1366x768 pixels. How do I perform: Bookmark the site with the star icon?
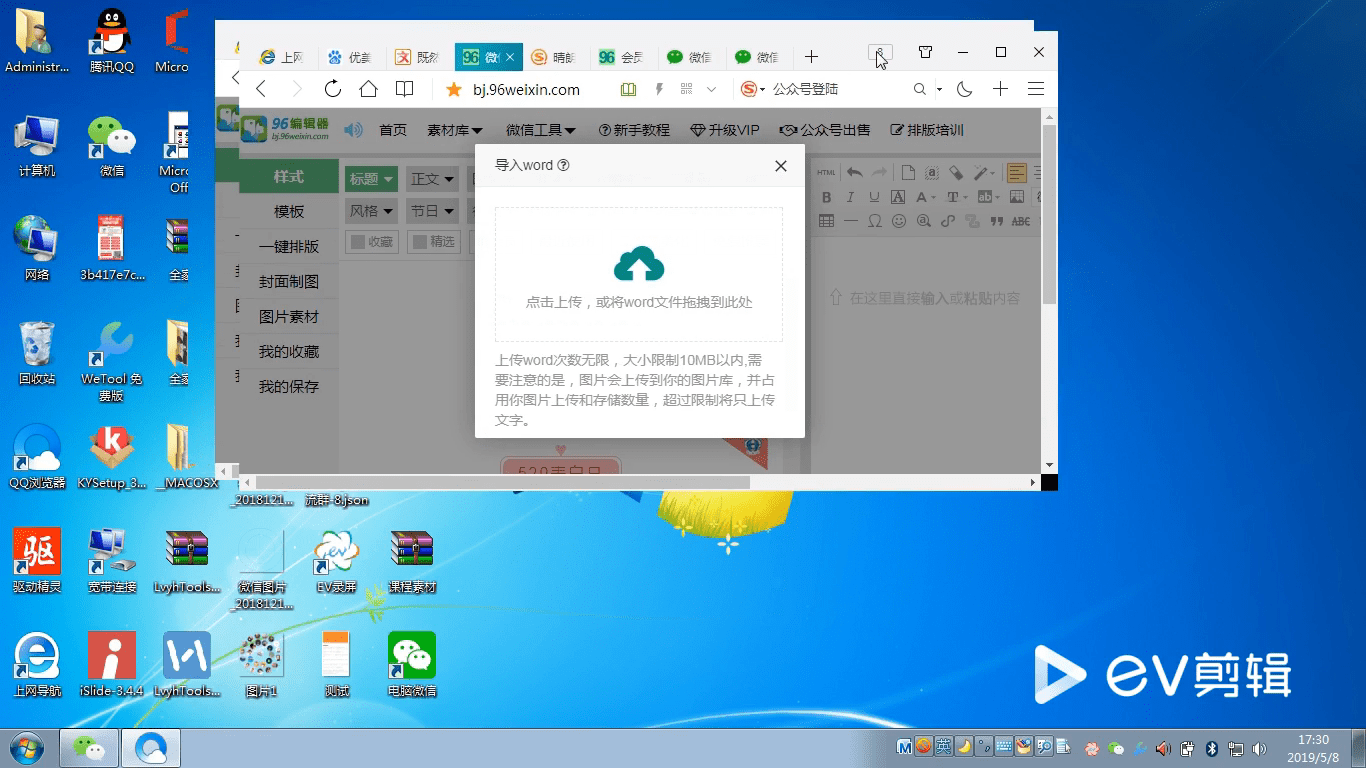[x=454, y=89]
